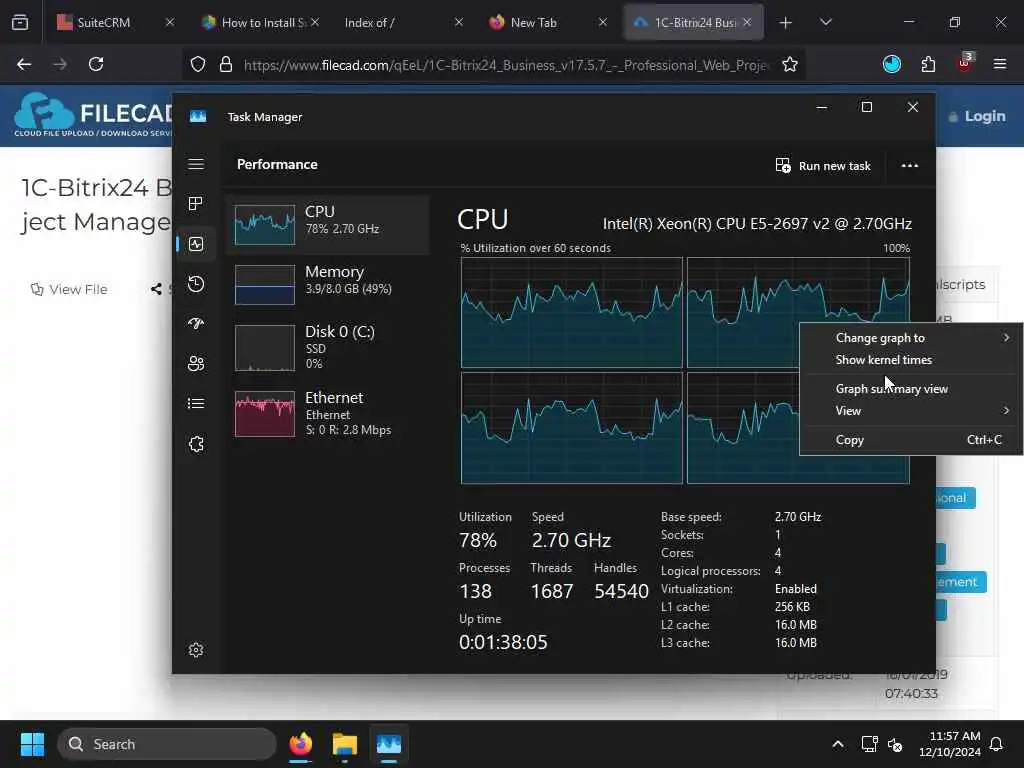Switch to How to Install browser tab

256,22
